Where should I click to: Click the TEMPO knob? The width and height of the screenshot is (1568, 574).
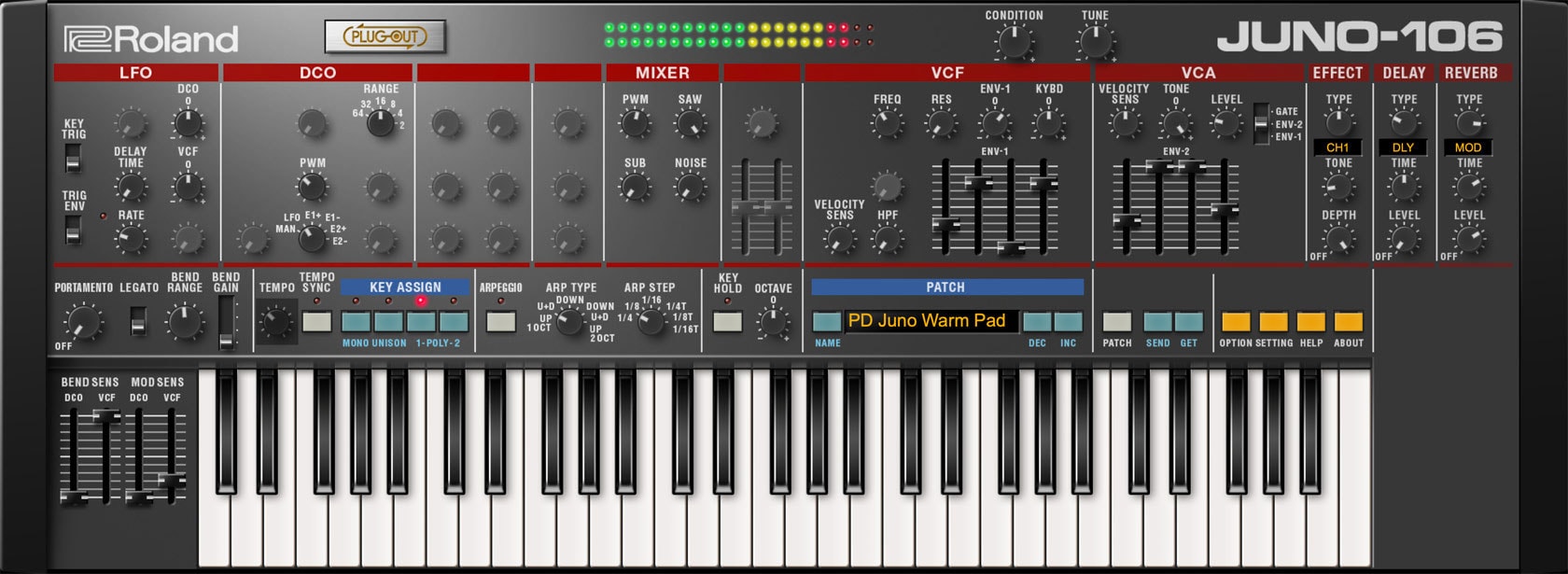(276, 323)
